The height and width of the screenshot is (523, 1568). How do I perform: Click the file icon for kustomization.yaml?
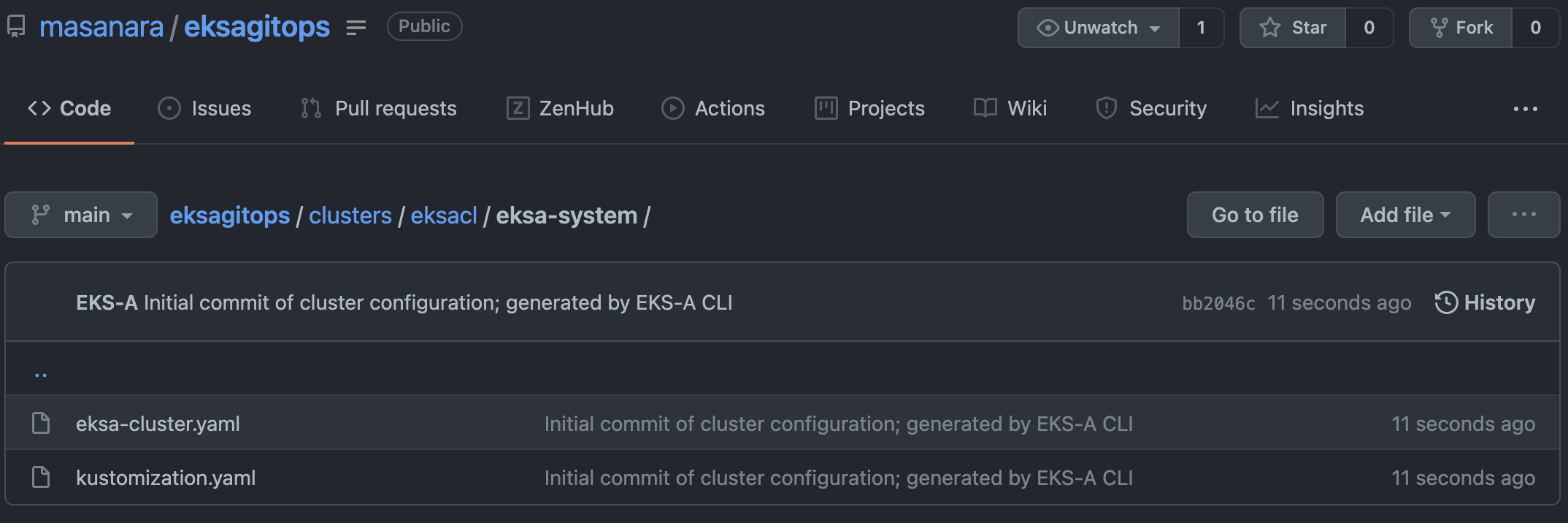(41, 478)
